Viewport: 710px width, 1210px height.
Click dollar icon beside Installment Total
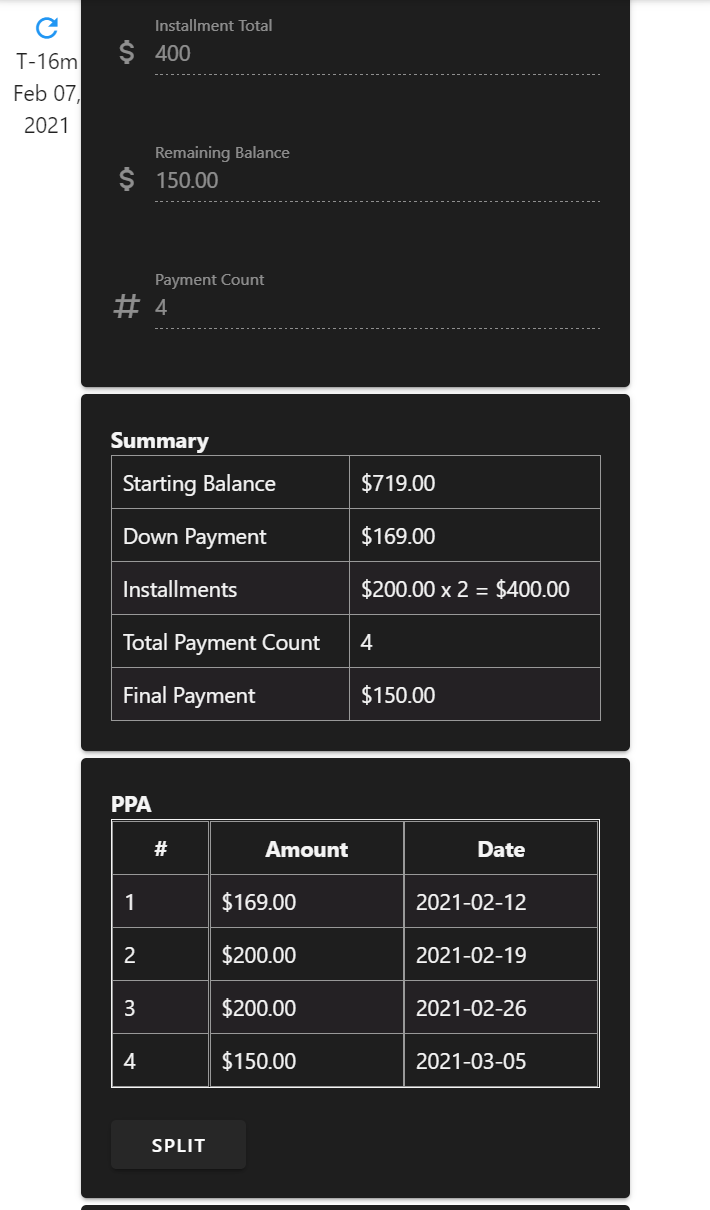(126, 53)
